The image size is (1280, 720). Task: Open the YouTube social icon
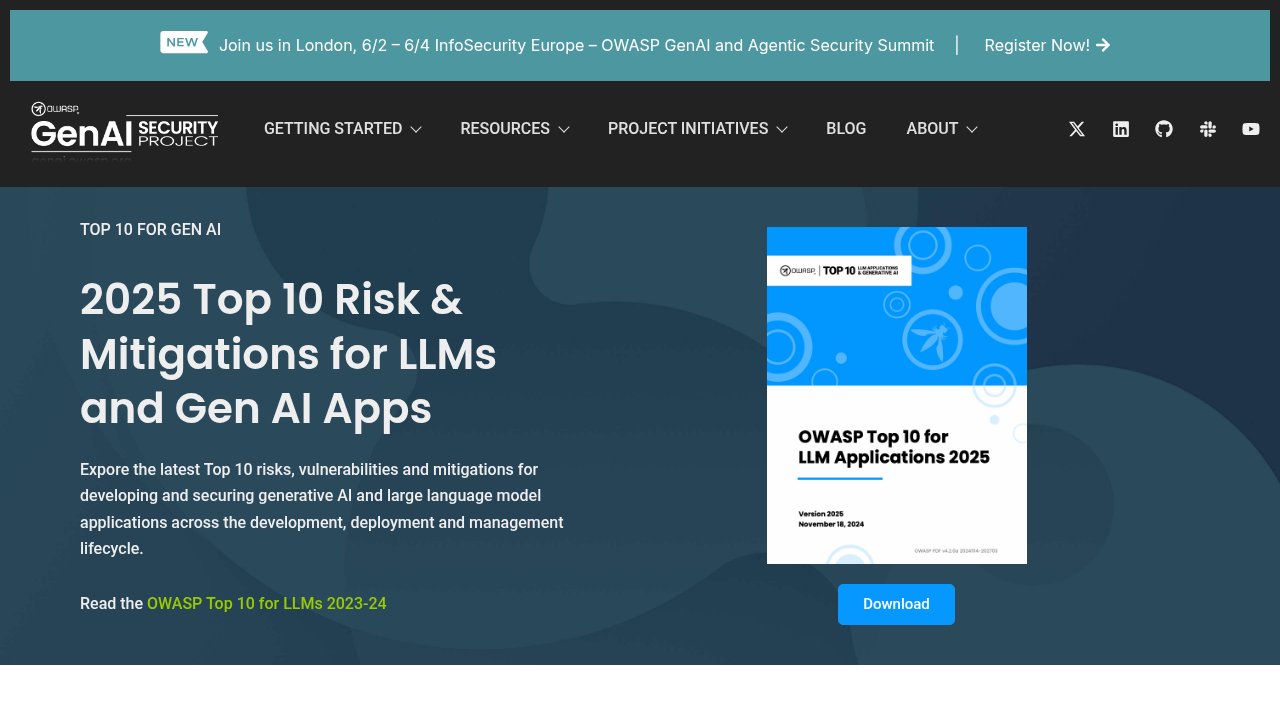[x=1251, y=129]
